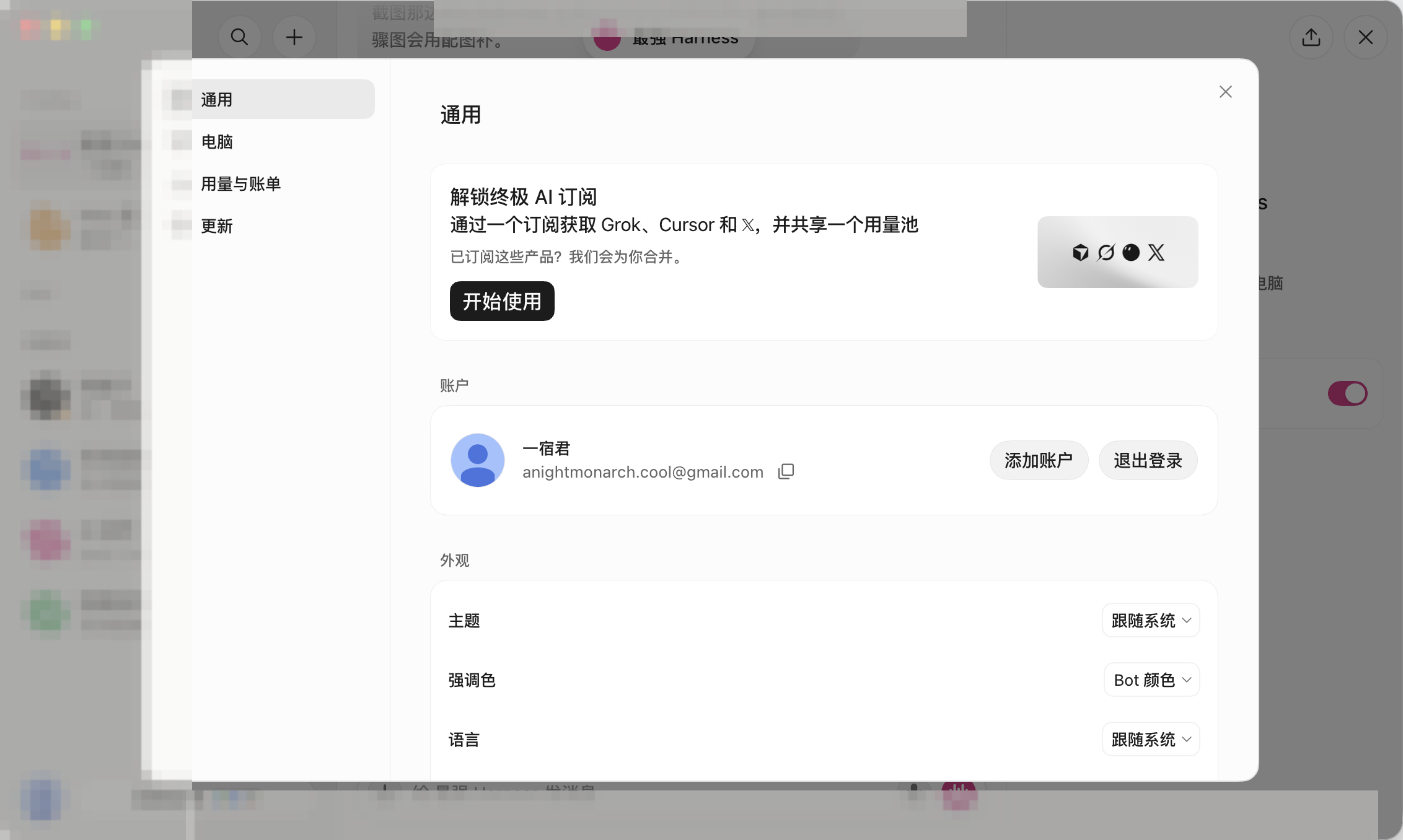
Task: Copy the email address icon
Action: (x=786, y=472)
